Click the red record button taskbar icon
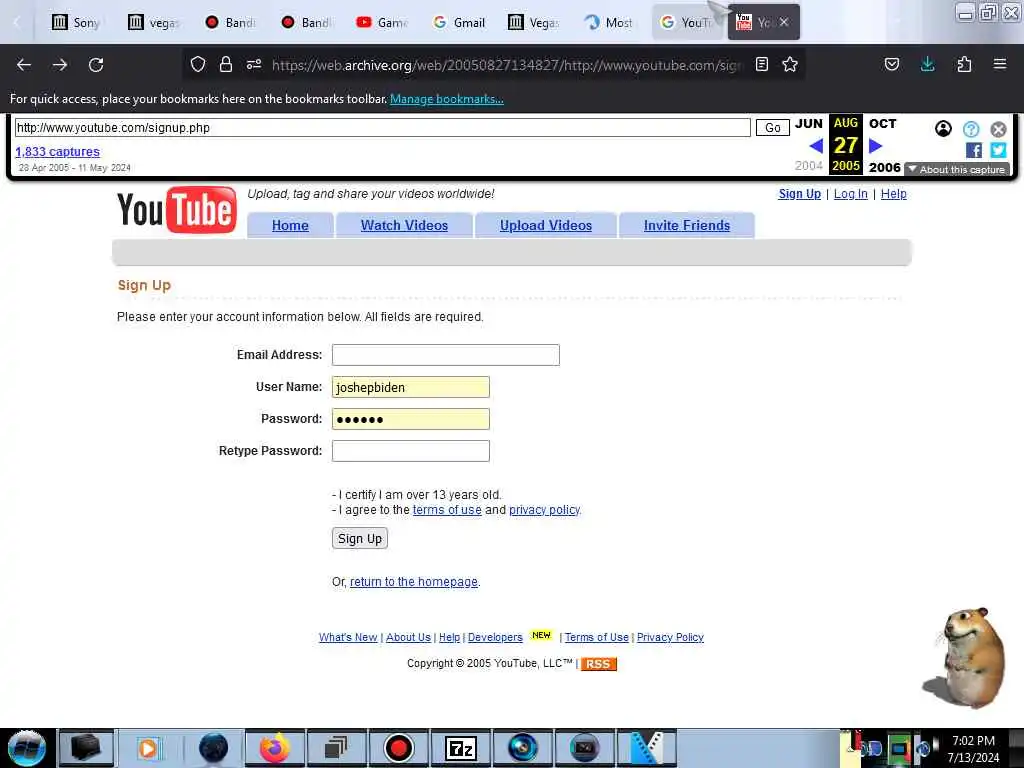Viewport: 1024px width, 768px height. pos(398,748)
